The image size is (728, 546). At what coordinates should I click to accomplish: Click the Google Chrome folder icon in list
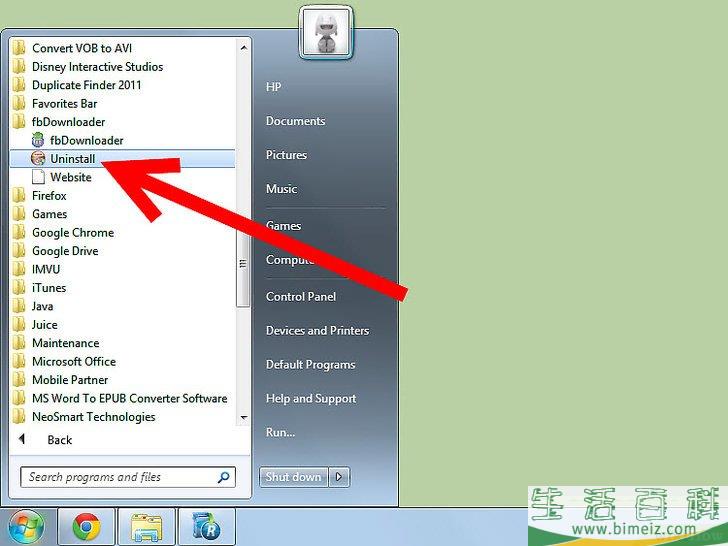pos(19,233)
